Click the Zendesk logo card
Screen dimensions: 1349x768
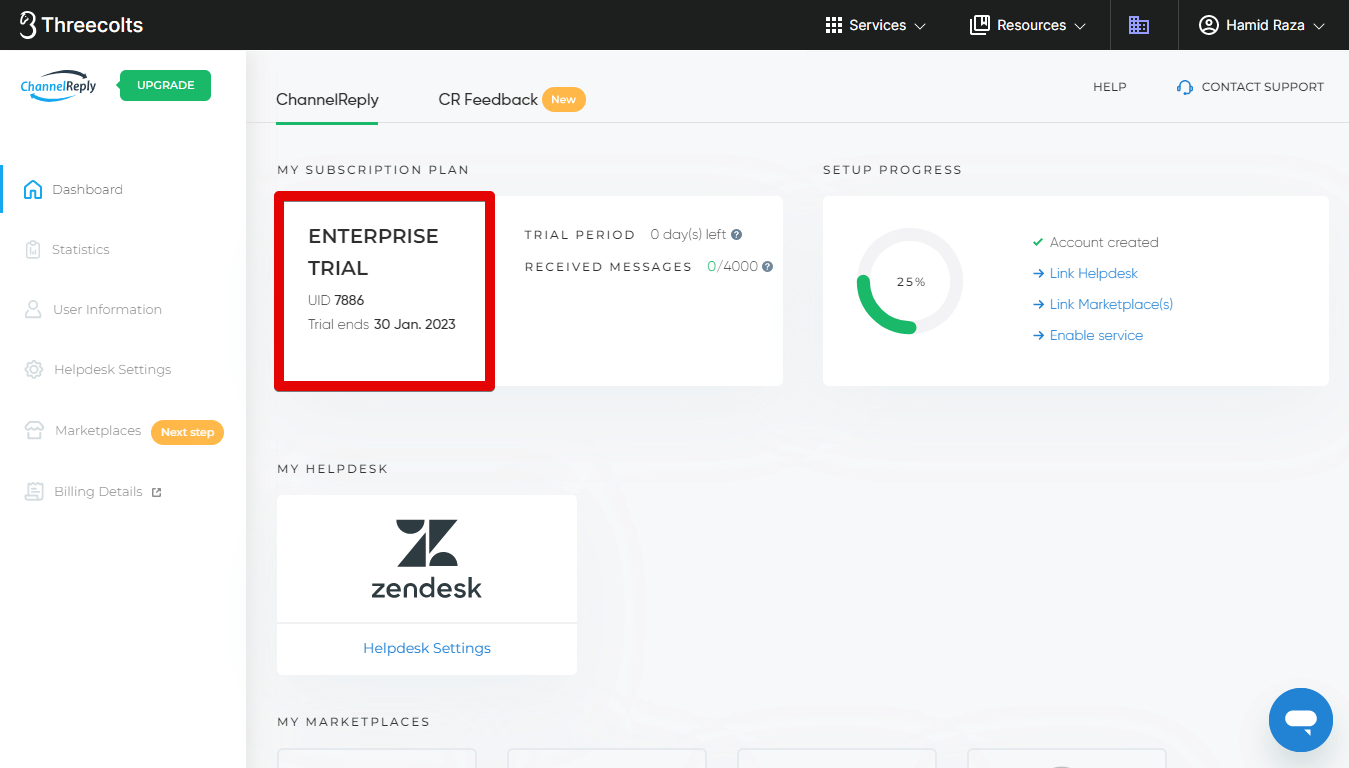coord(427,559)
